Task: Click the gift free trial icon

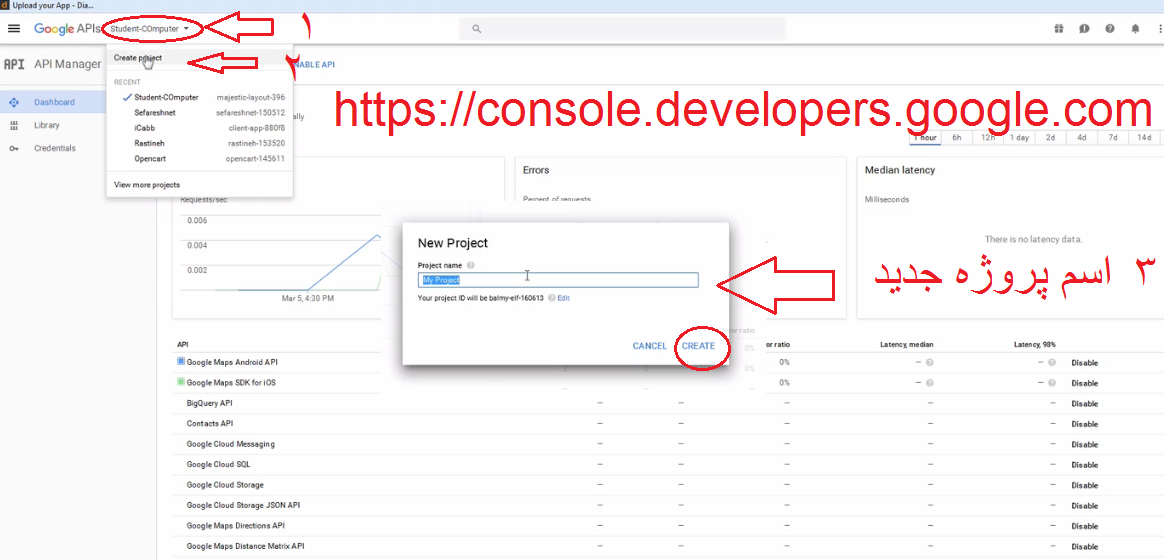Action: [x=1059, y=29]
